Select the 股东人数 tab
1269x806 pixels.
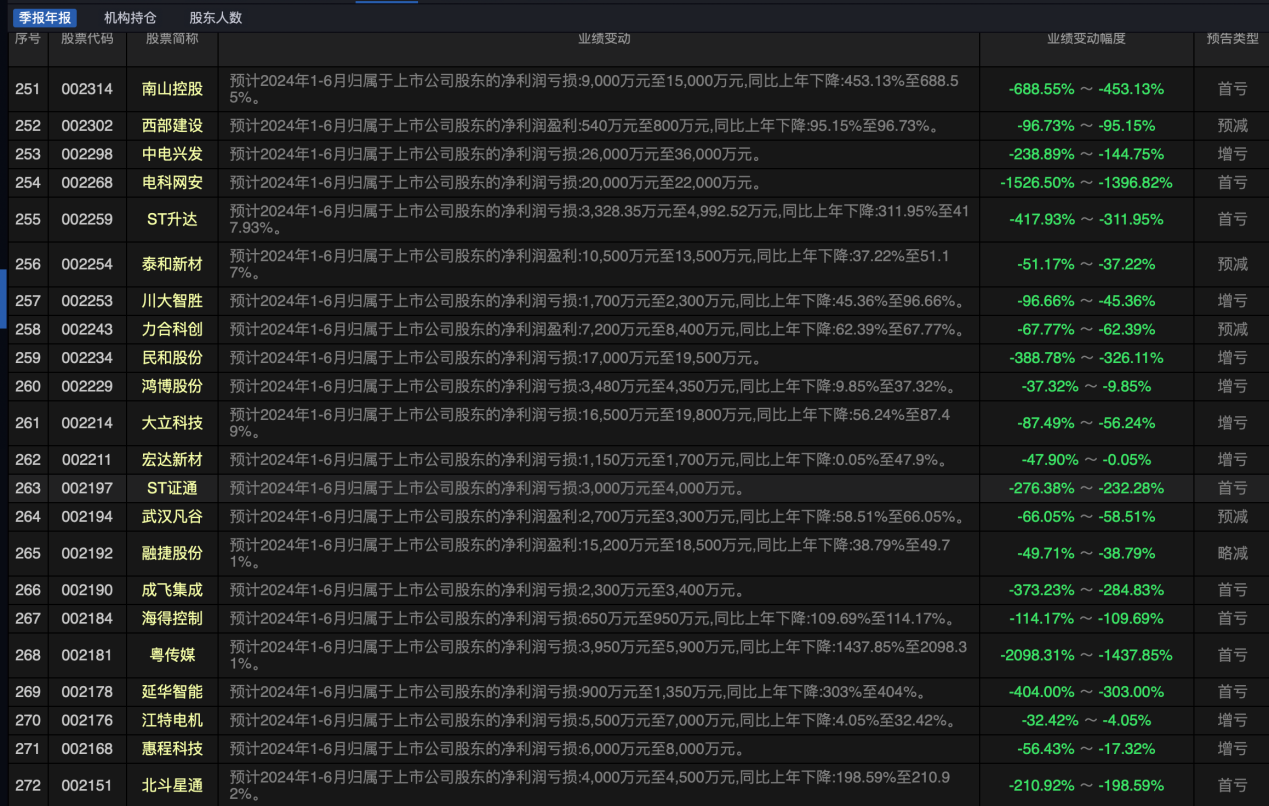[x=215, y=18]
